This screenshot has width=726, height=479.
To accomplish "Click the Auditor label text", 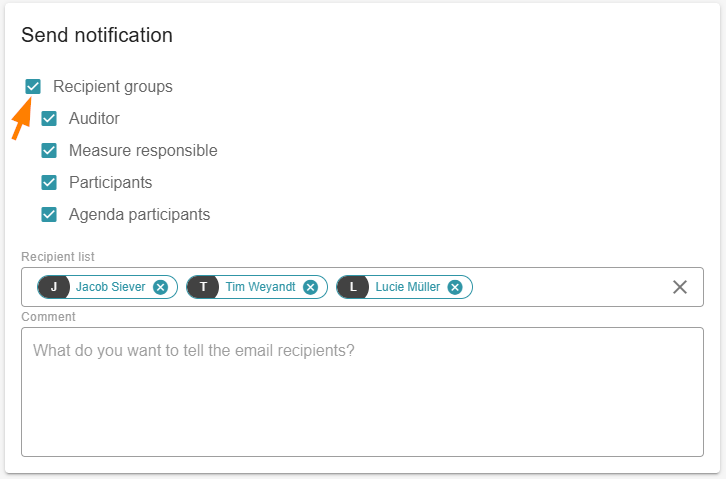I will click(x=94, y=119).
